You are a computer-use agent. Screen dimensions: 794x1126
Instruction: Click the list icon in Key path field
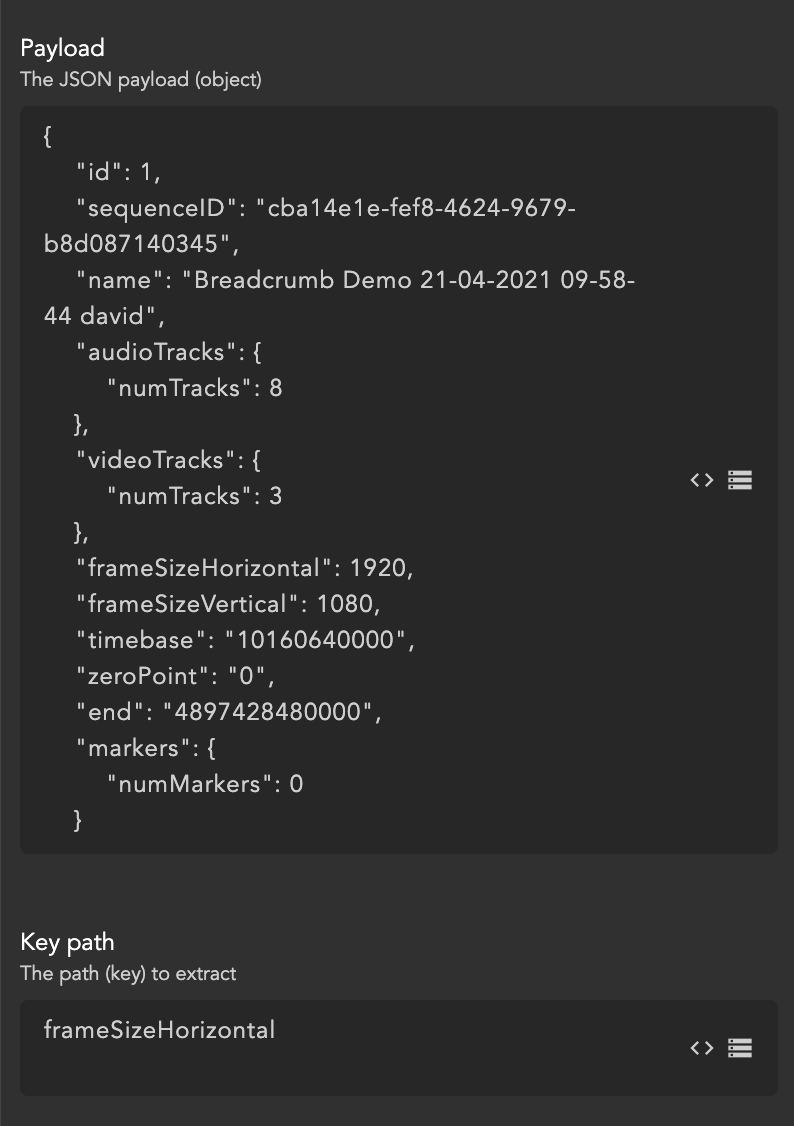740,1048
